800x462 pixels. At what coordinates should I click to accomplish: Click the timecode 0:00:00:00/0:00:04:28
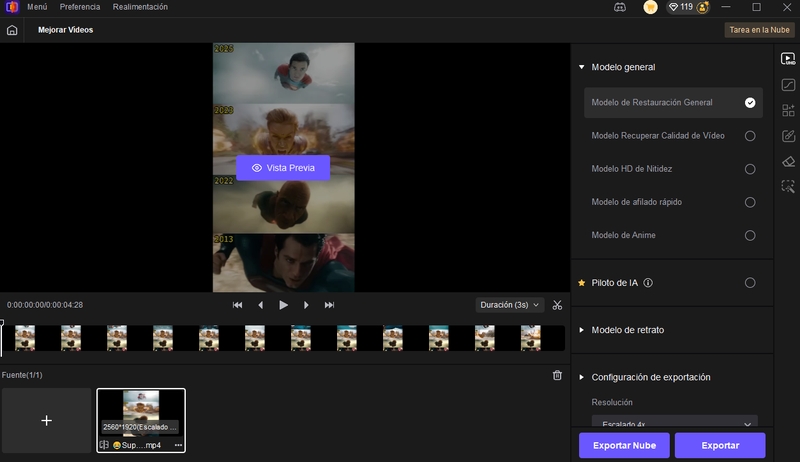(x=45, y=305)
